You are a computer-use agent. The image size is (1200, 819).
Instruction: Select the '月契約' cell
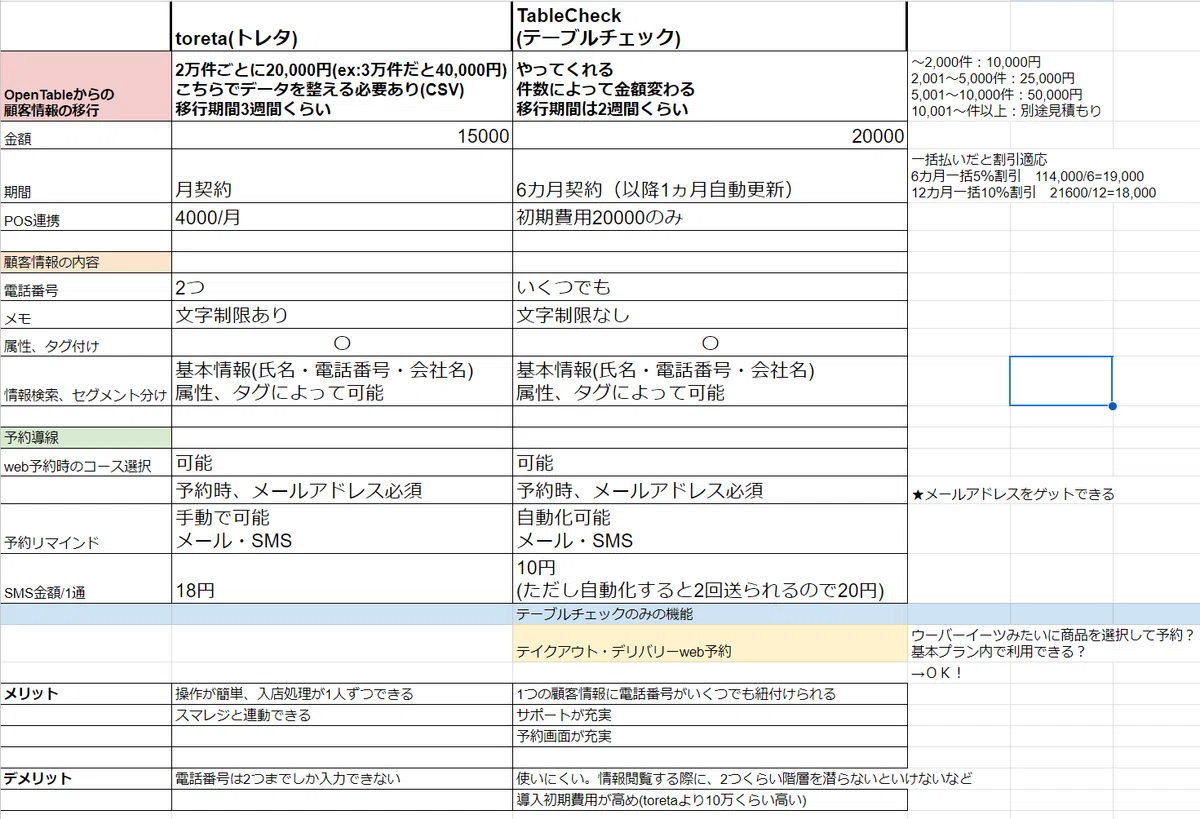coord(341,176)
